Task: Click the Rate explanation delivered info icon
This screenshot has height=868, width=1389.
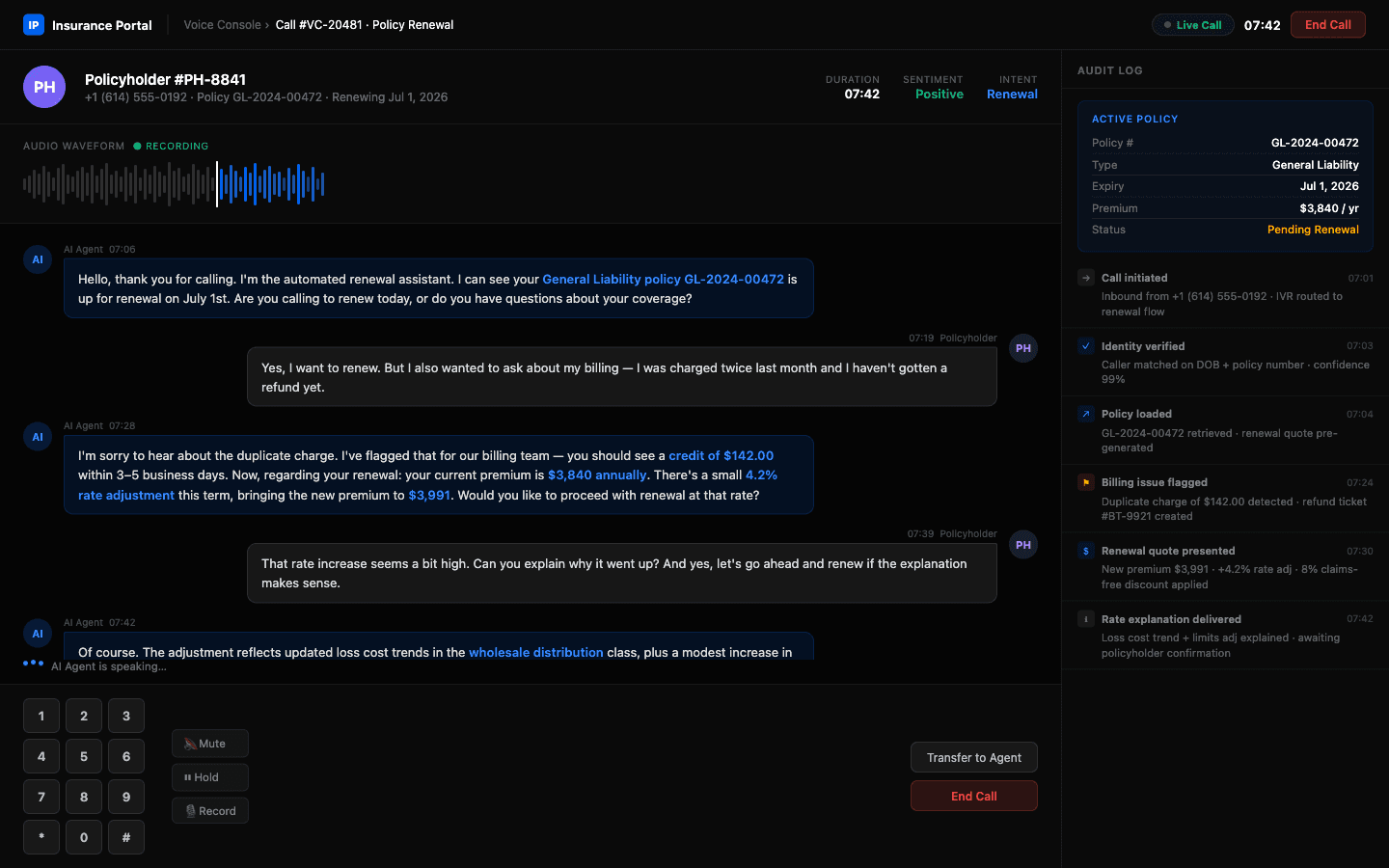Action: click(x=1086, y=619)
